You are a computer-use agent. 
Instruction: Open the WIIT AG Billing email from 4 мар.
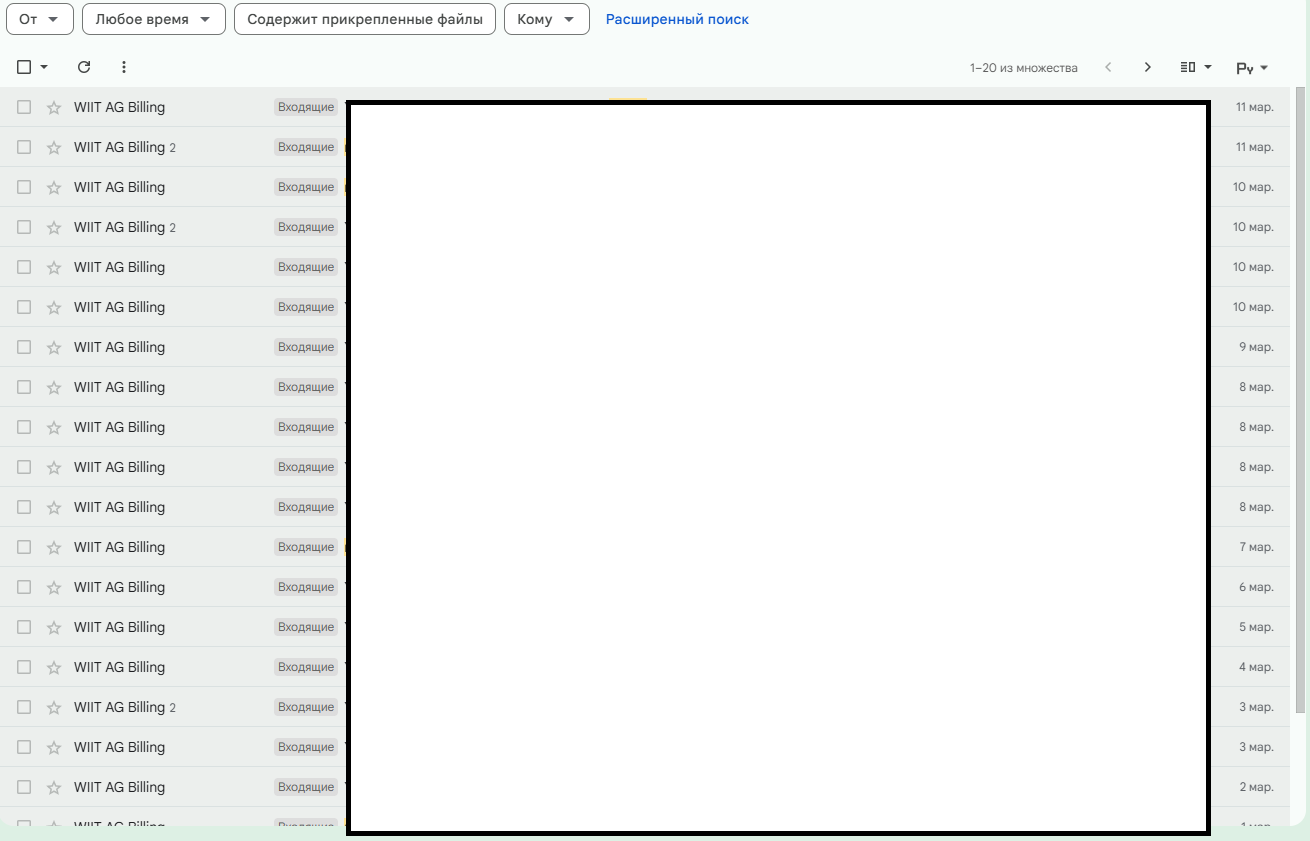644,667
